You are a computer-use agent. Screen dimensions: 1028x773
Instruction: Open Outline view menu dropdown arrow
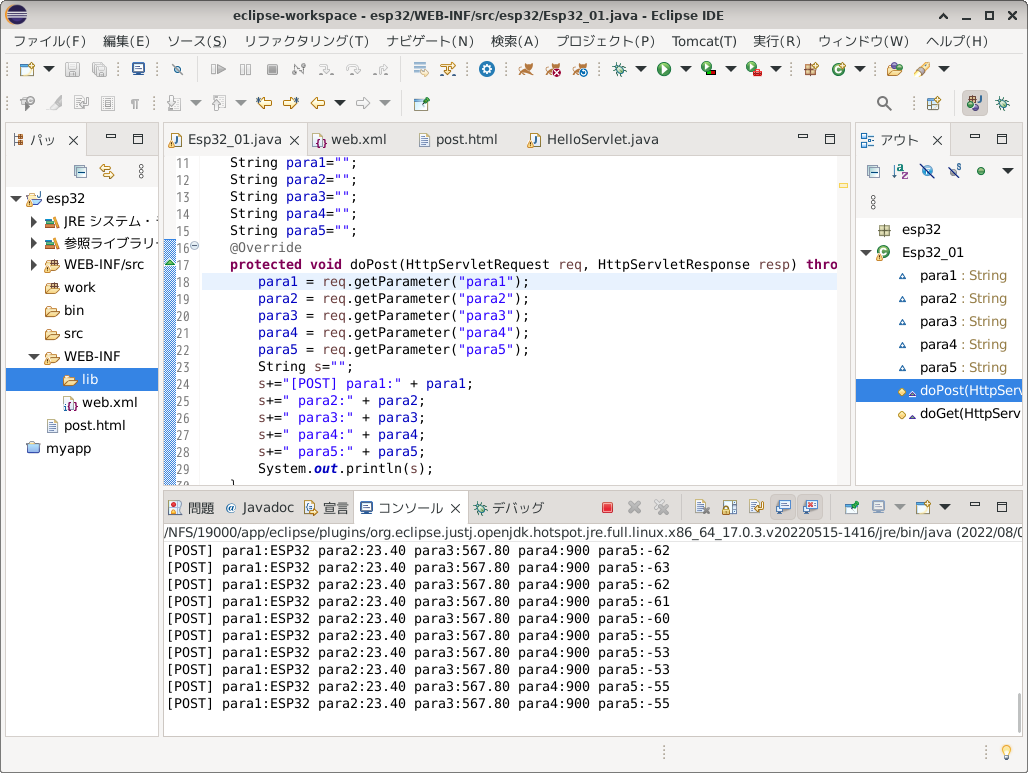coord(1008,171)
